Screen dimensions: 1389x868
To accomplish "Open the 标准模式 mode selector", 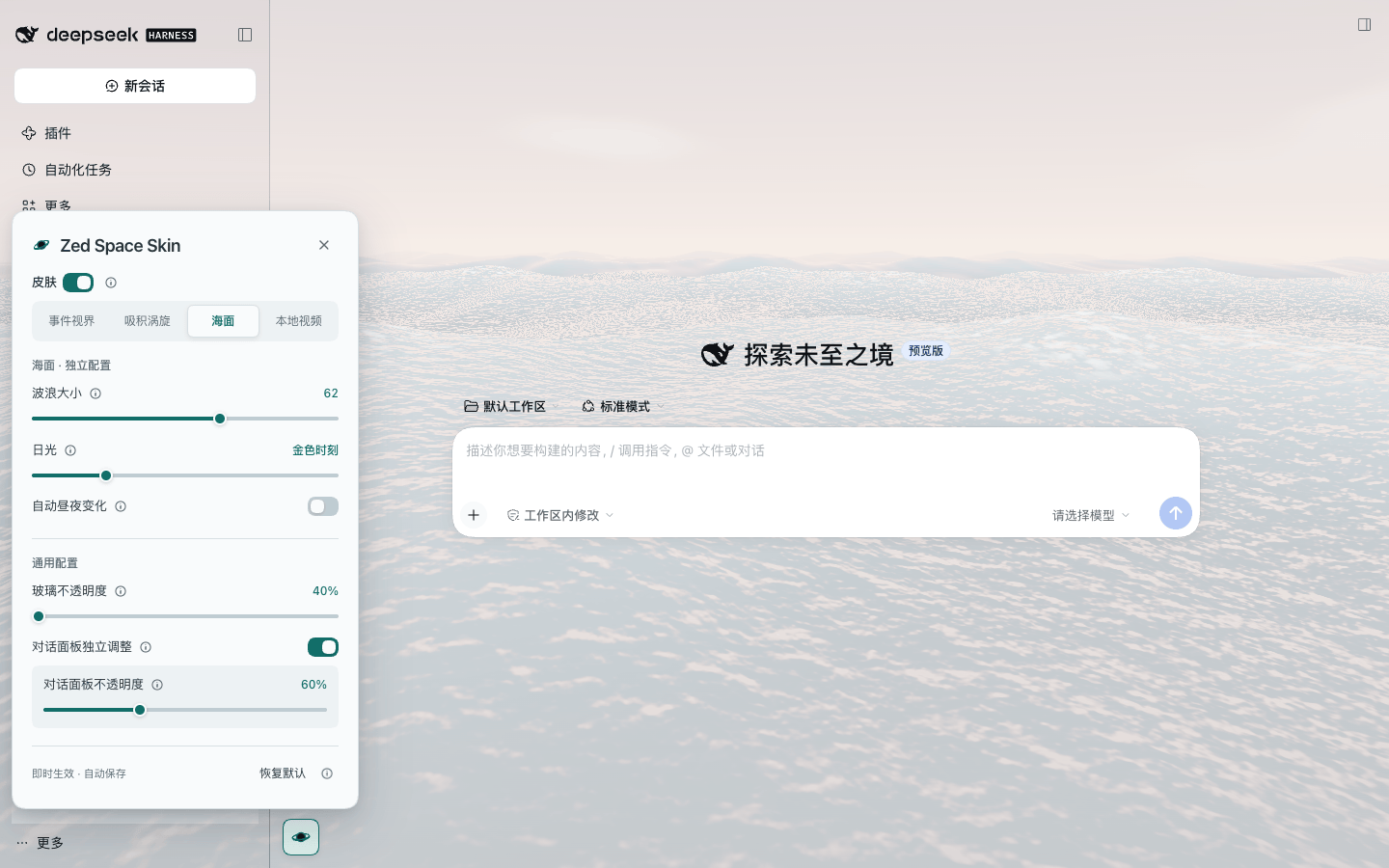I will coord(616,407).
